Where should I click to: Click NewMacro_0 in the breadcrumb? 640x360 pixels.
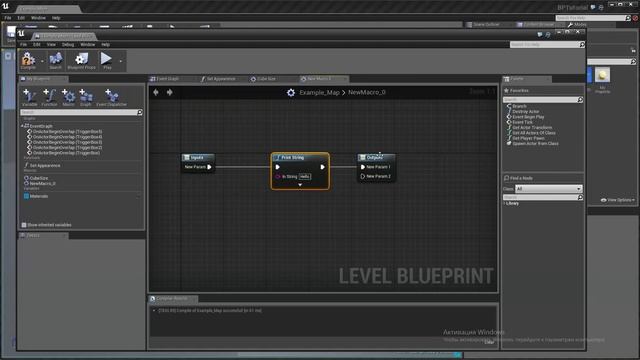[367, 93]
